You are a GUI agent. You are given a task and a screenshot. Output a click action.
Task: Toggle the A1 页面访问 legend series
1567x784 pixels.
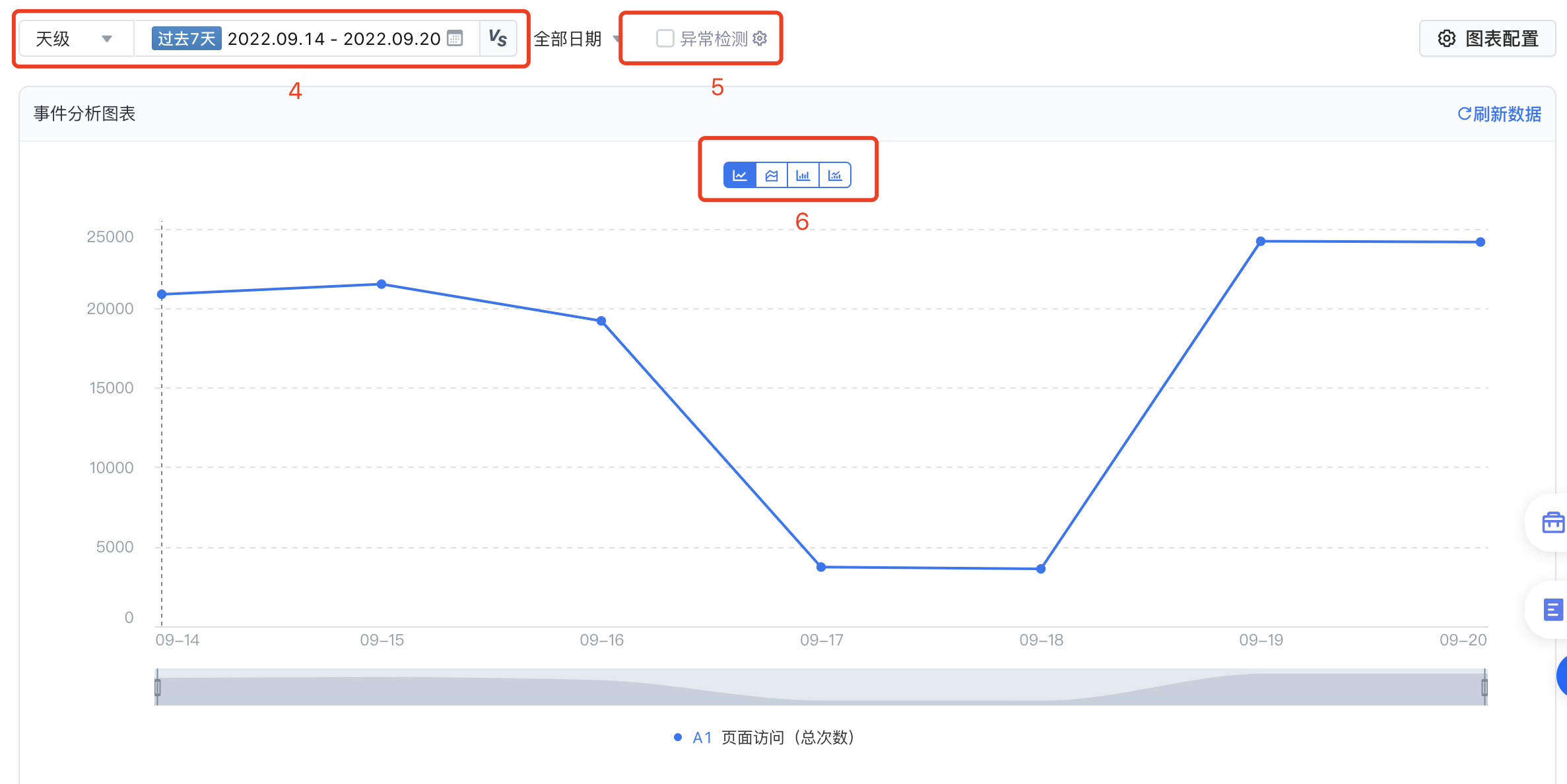click(764, 737)
